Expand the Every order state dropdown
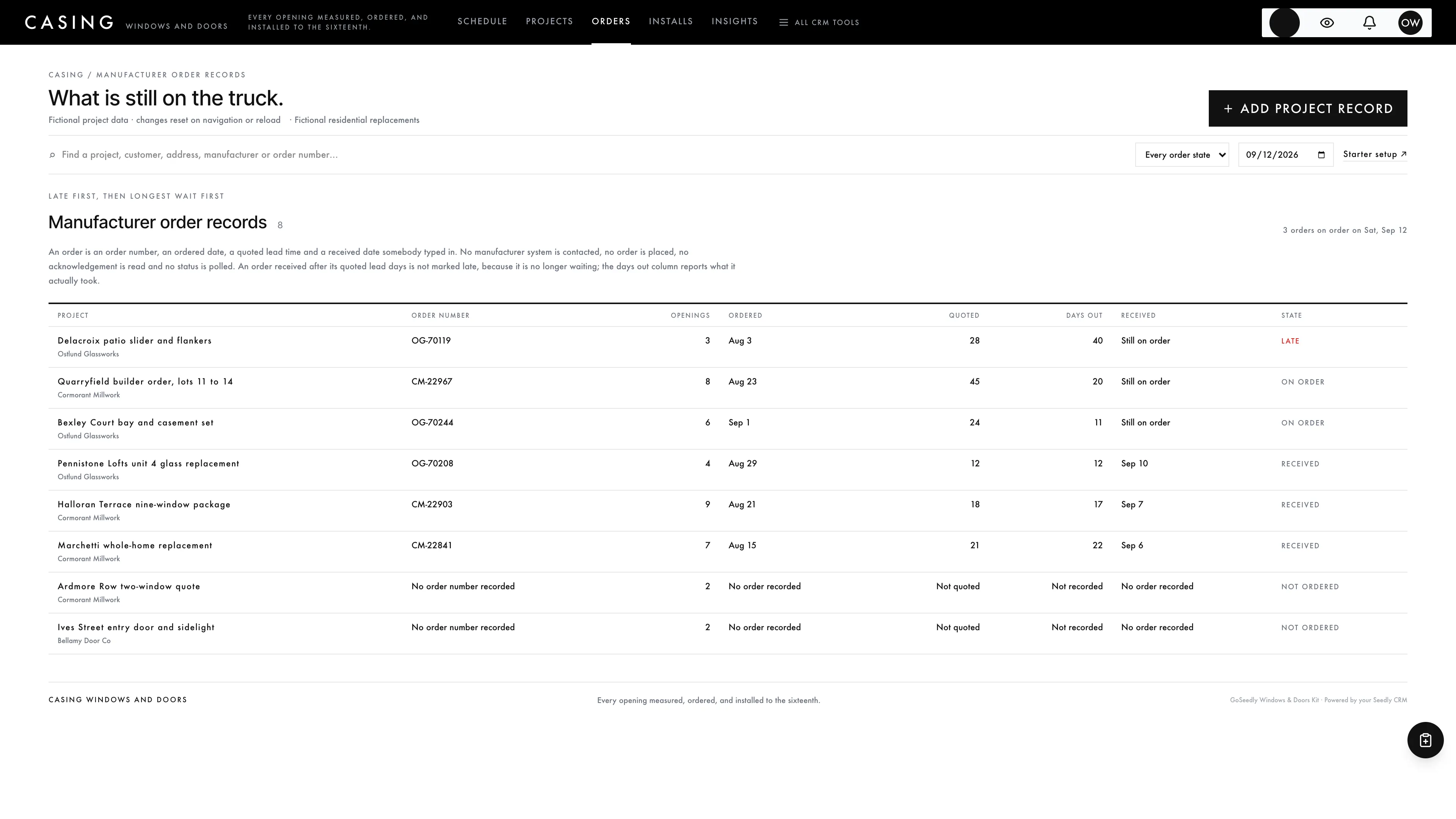The height and width of the screenshot is (819, 1456). click(x=1182, y=155)
